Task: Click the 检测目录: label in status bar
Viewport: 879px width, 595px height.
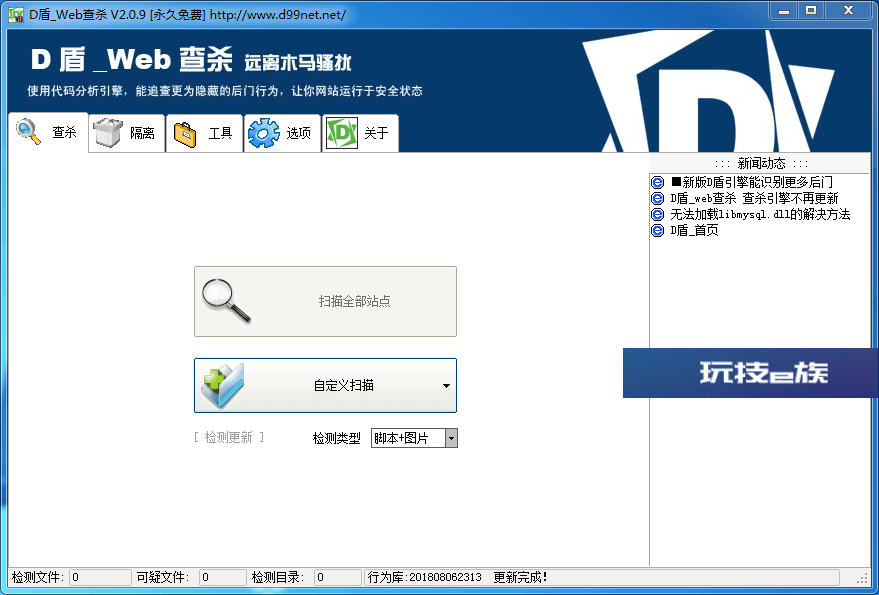Action: click(278, 577)
